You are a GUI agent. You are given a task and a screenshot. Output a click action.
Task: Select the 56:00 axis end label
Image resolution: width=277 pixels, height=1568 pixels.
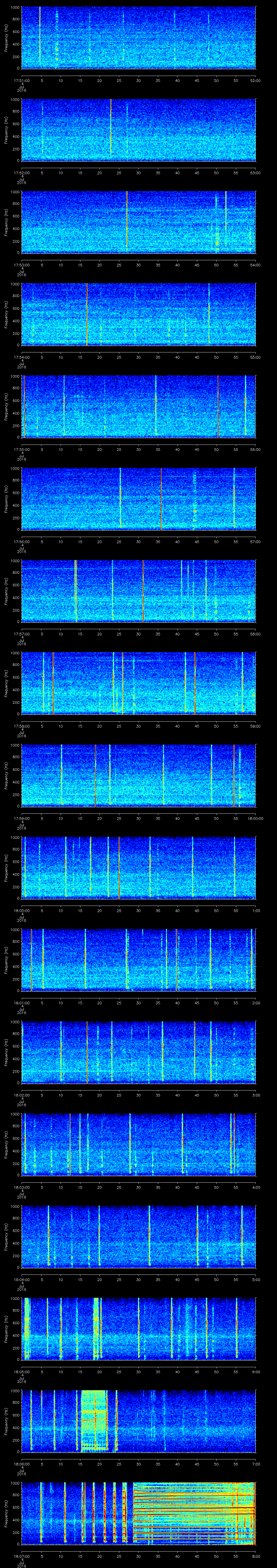point(255,449)
